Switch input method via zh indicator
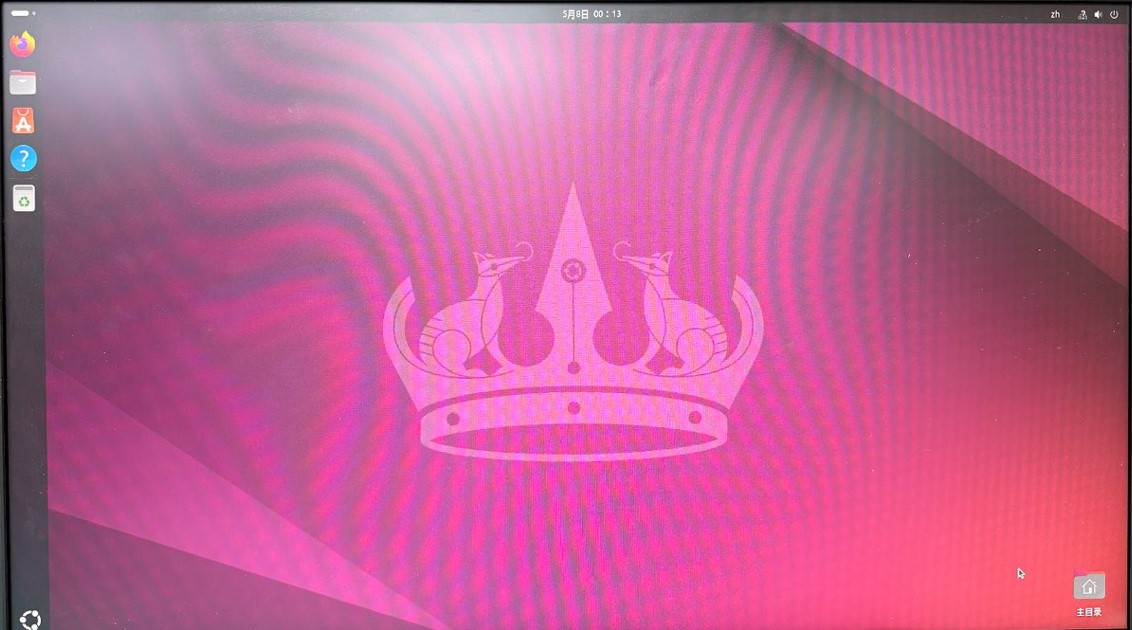 [1055, 14]
